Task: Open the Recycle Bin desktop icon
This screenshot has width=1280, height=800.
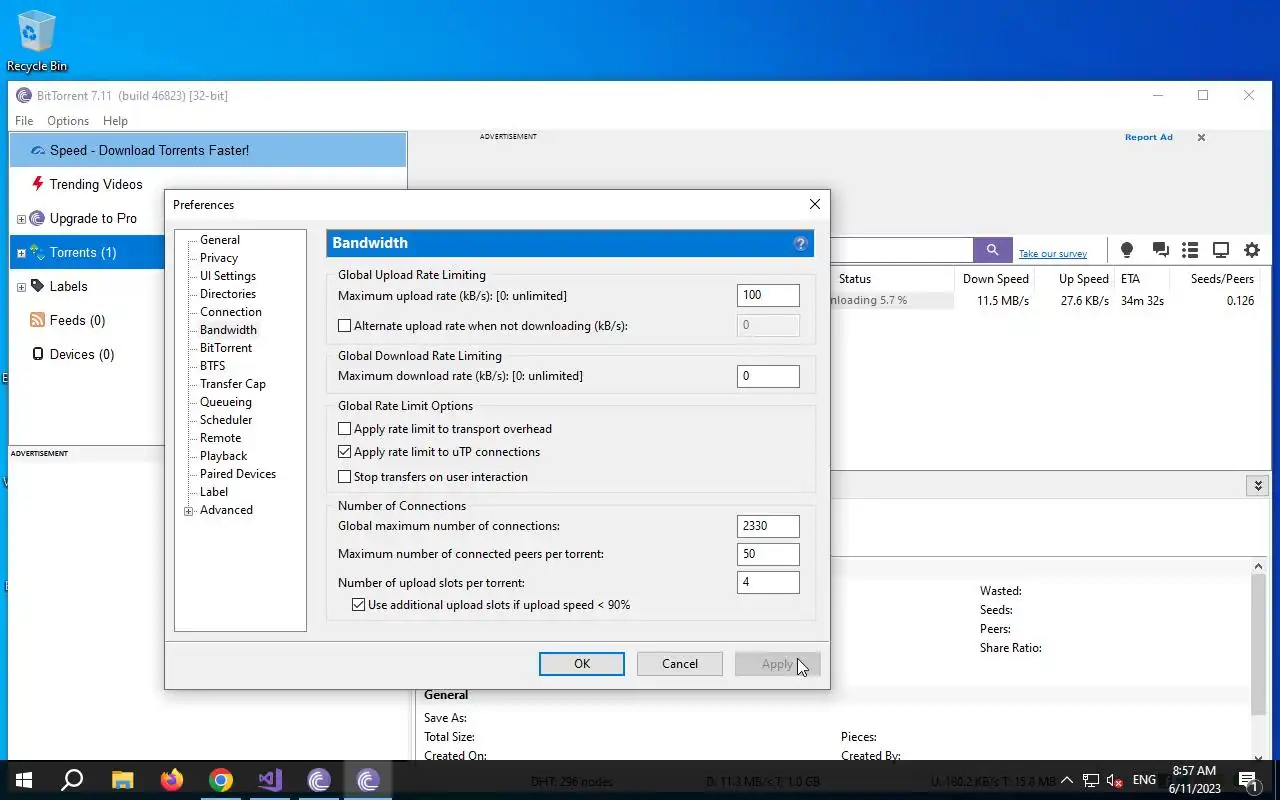Action: [x=37, y=40]
